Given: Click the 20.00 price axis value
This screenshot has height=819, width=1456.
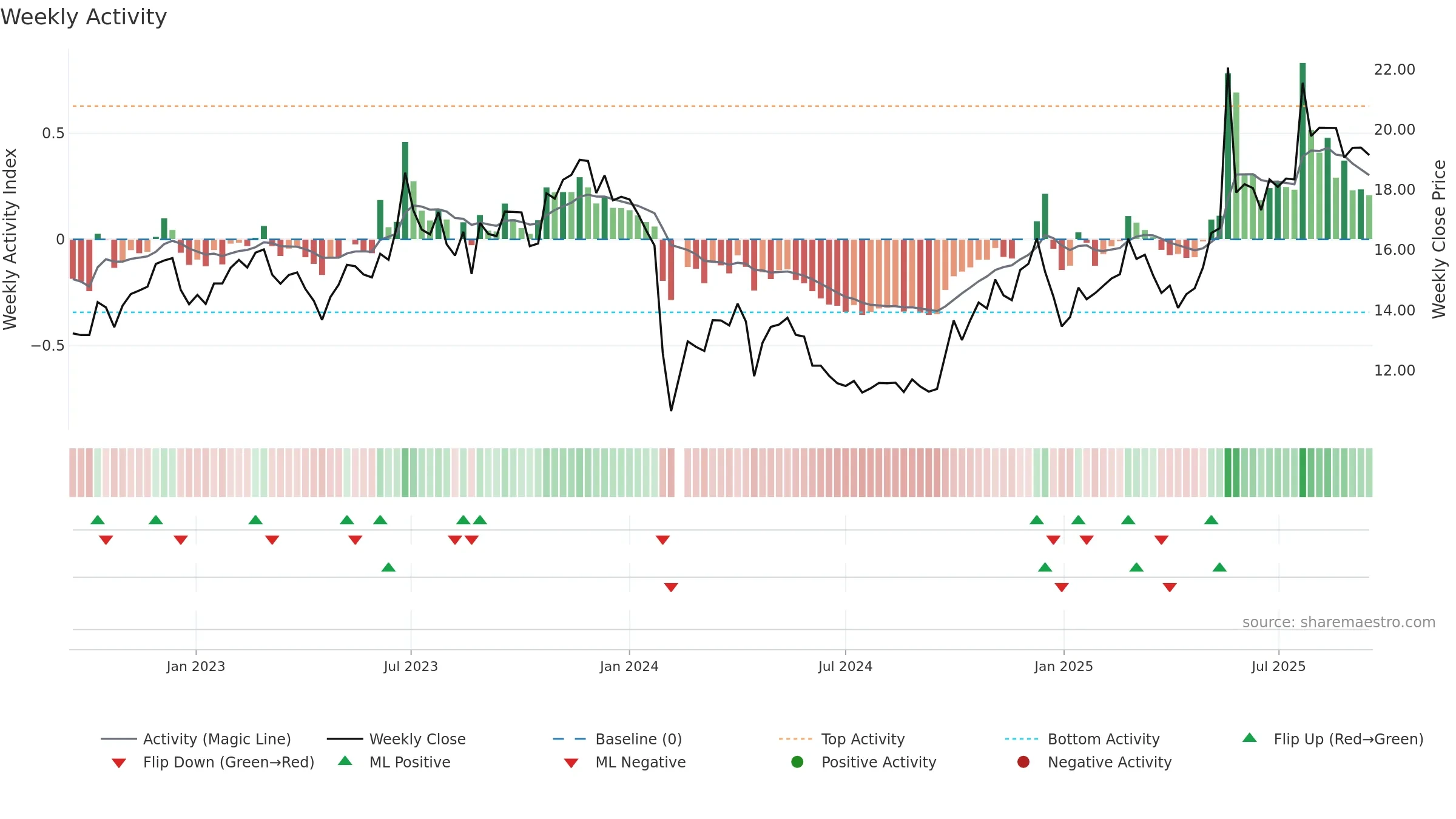Looking at the screenshot, I should tap(1394, 130).
